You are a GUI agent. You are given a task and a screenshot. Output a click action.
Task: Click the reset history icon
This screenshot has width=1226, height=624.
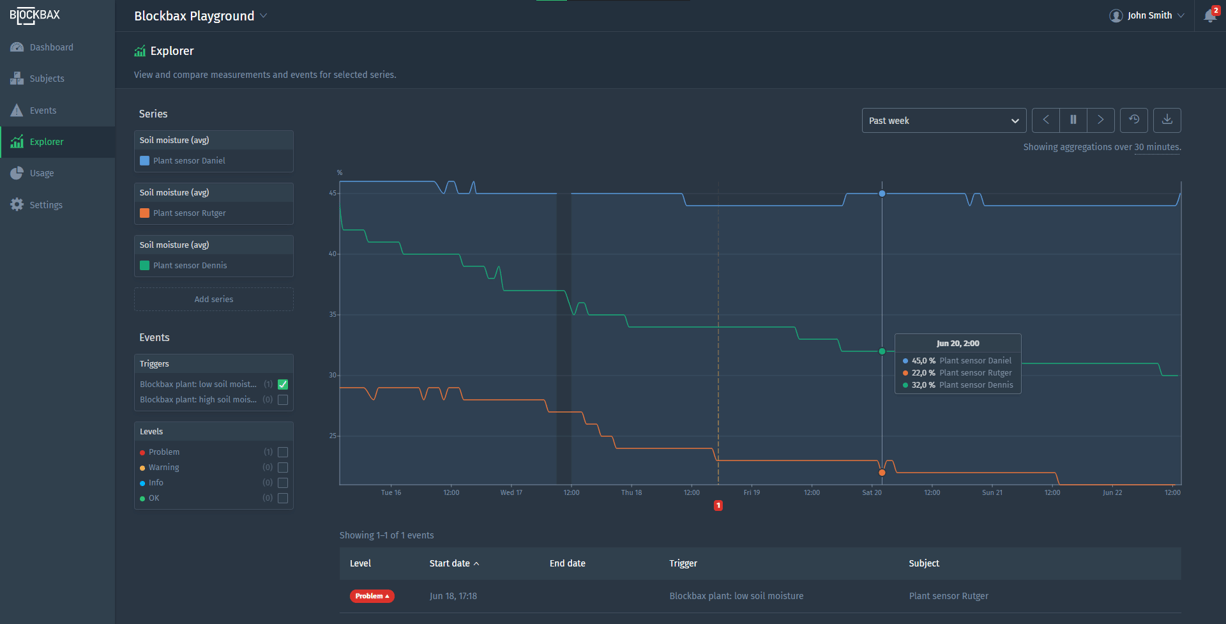click(x=1134, y=119)
